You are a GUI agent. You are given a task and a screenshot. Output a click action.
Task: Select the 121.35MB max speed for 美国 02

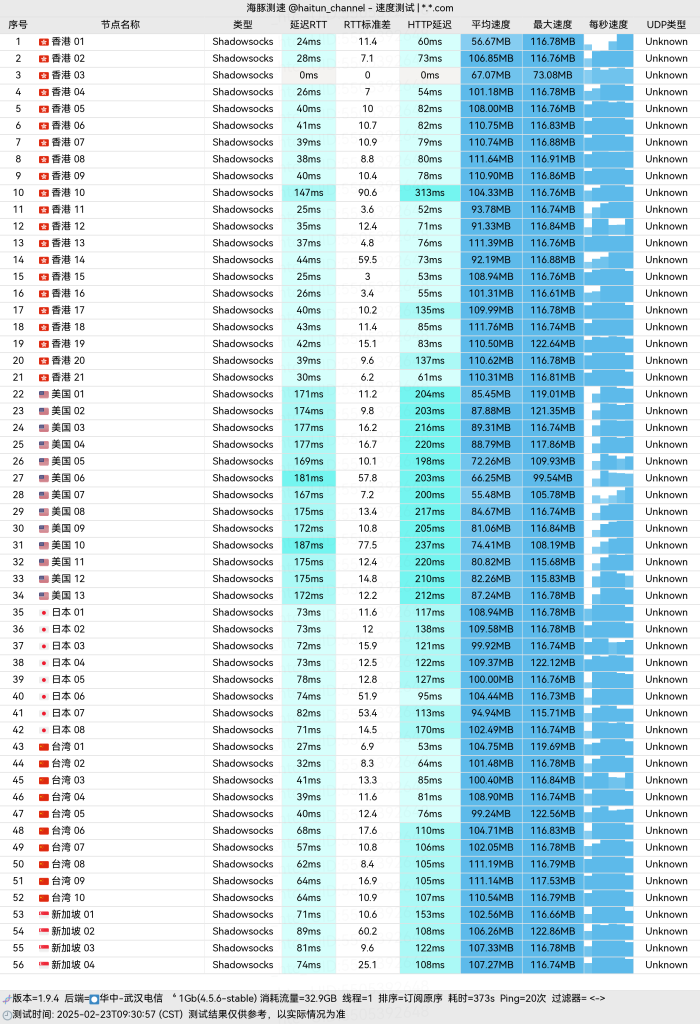click(x=552, y=411)
